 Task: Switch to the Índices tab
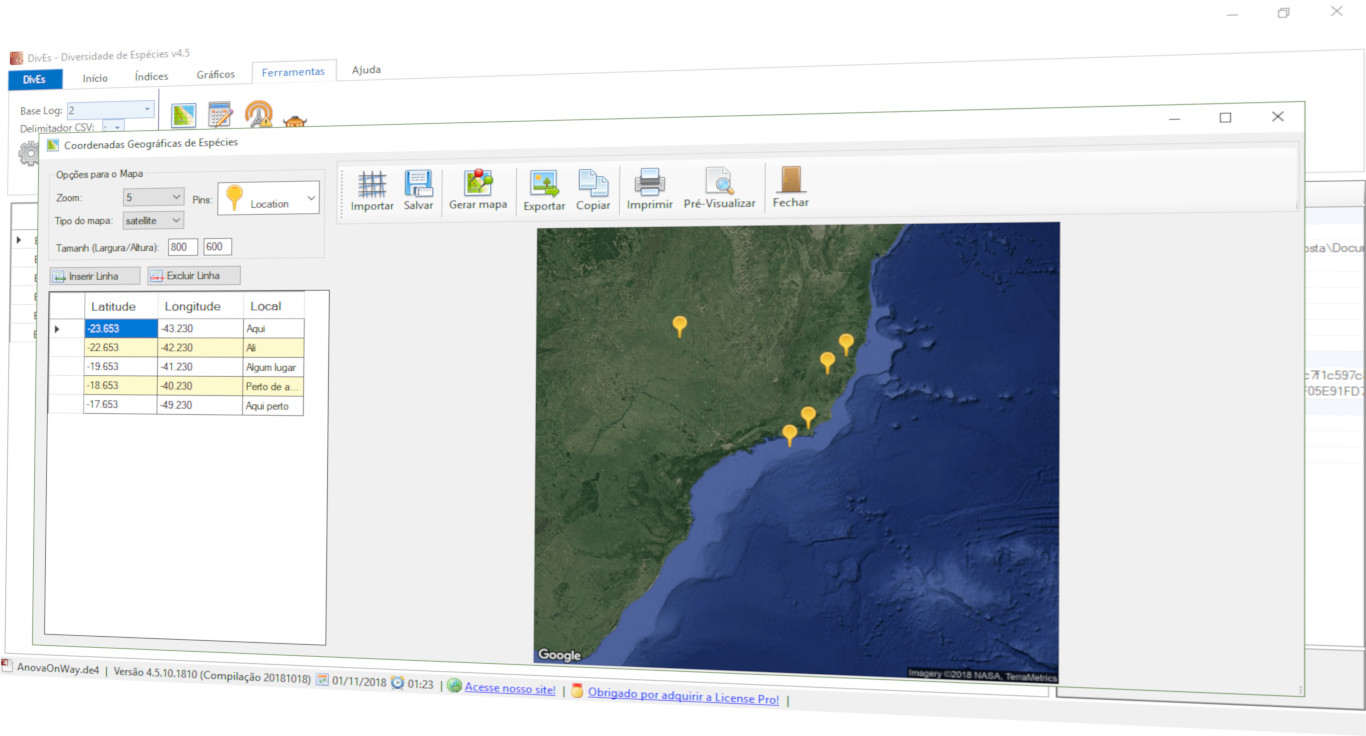click(151, 76)
